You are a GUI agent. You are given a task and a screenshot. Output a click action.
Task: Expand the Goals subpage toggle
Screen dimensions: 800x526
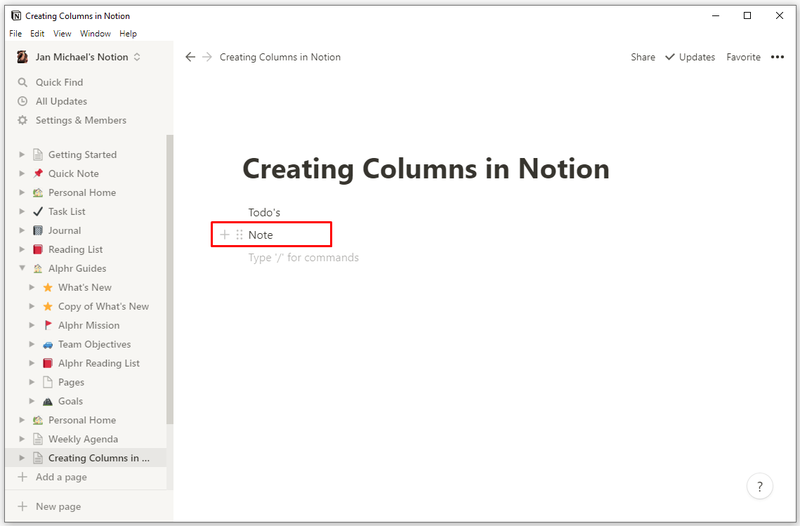tap(32, 401)
